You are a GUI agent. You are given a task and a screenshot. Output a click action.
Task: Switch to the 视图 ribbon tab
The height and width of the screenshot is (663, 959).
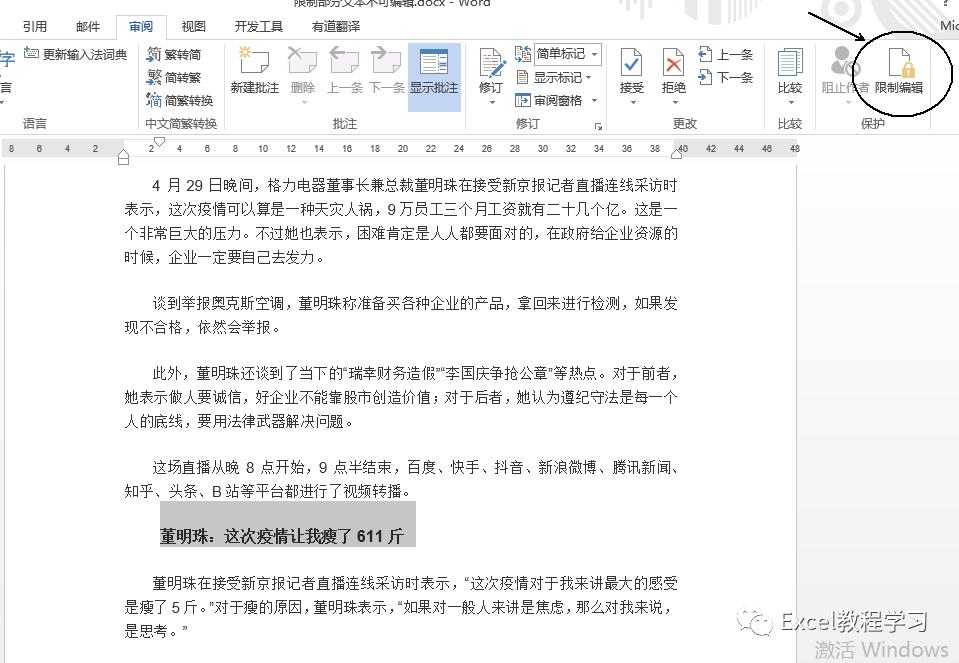[193, 26]
